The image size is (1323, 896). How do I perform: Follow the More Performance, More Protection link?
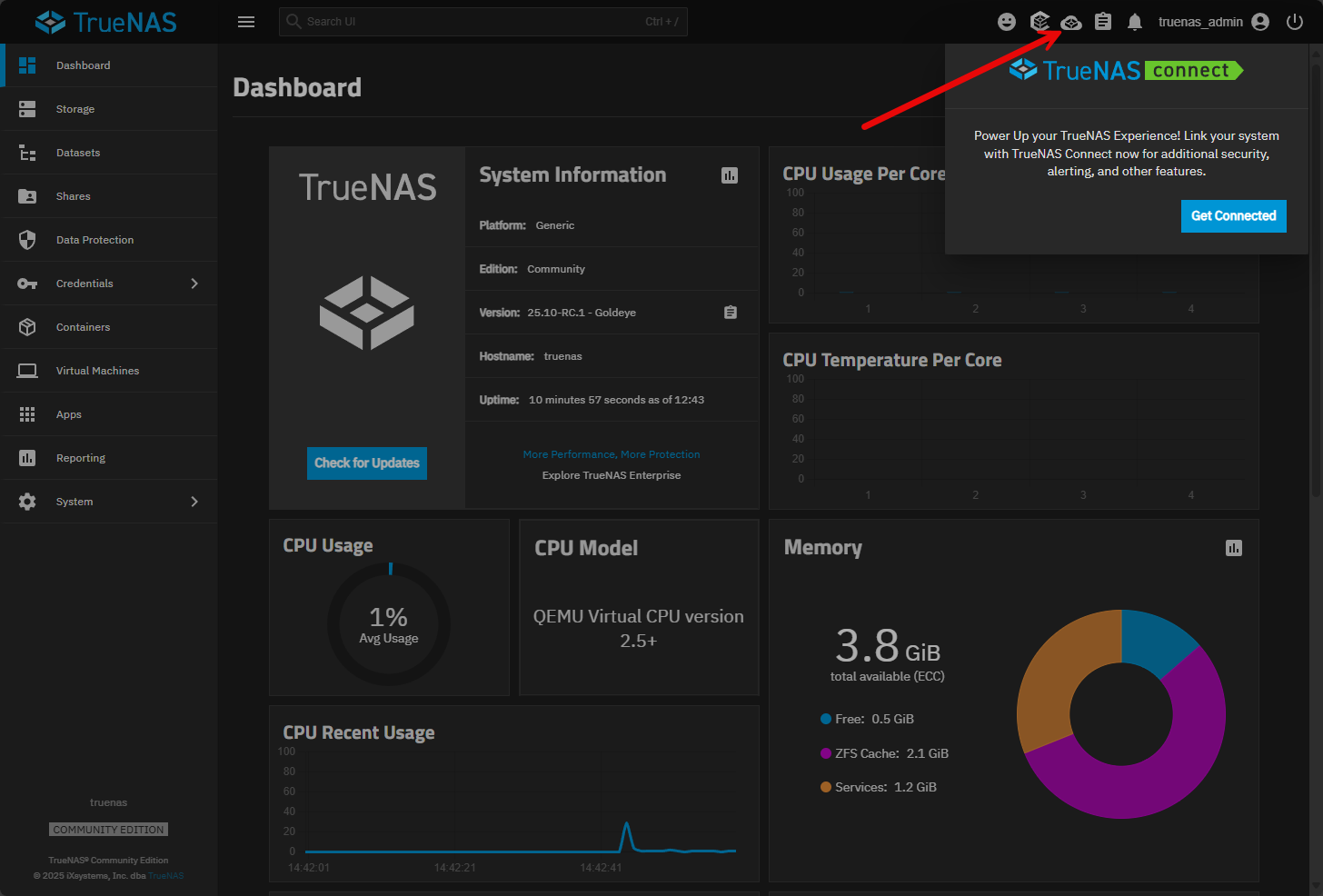[612, 454]
